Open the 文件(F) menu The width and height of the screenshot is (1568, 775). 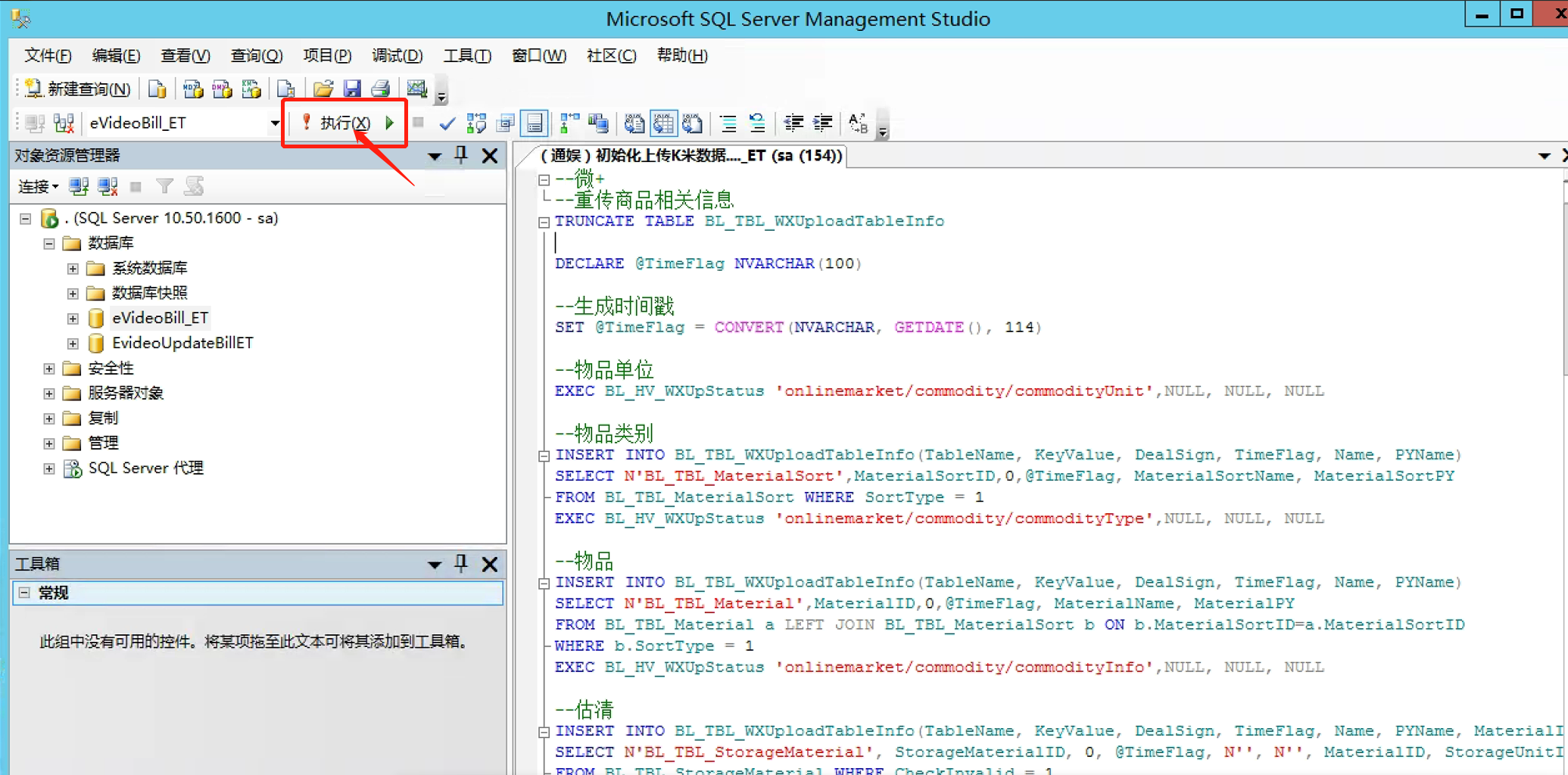coord(48,55)
